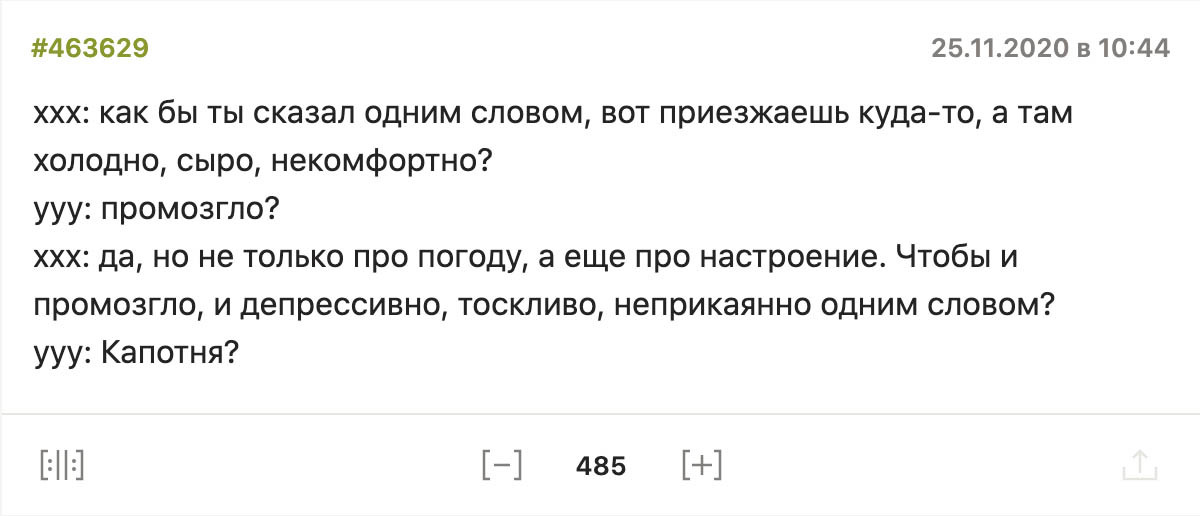This screenshot has width=1200, height=516.
Task: Click the reply 'yyy: промозгло?'
Action: pyautogui.click(x=155, y=210)
